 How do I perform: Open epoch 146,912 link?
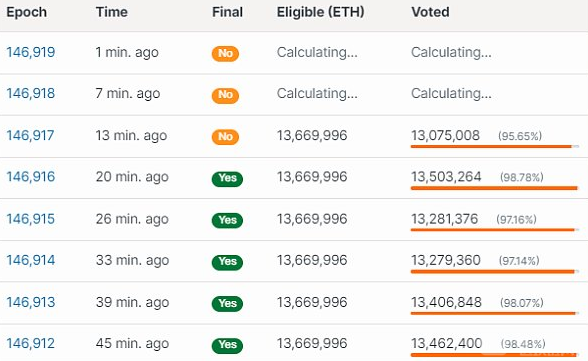coord(31,343)
